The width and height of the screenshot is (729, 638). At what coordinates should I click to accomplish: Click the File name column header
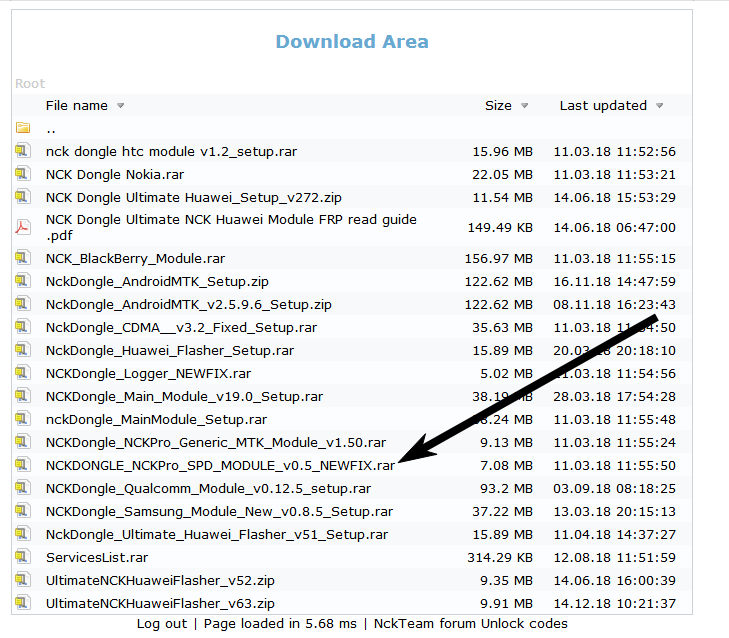tap(77, 106)
